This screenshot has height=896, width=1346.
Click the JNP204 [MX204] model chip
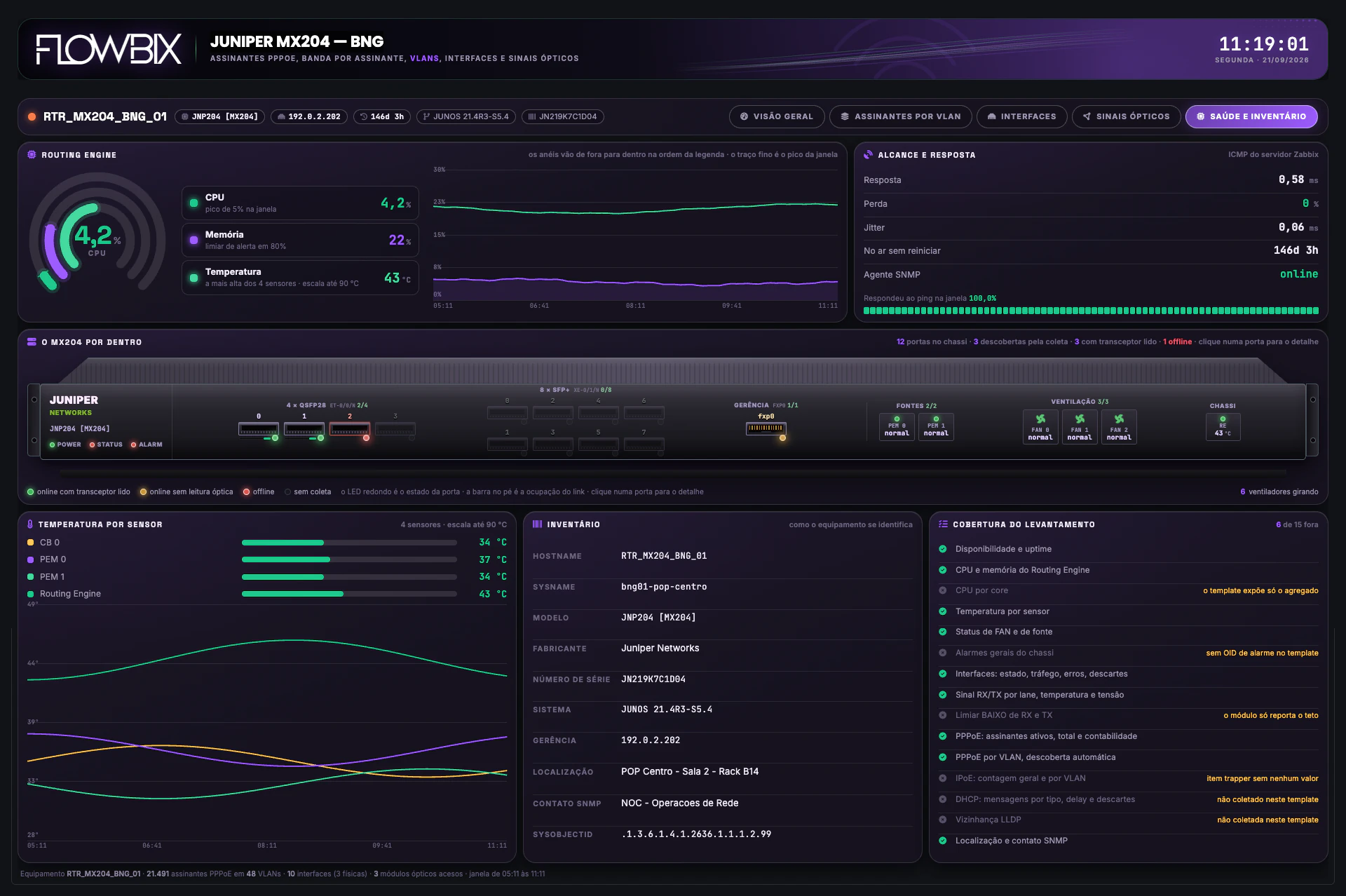[x=219, y=116]
